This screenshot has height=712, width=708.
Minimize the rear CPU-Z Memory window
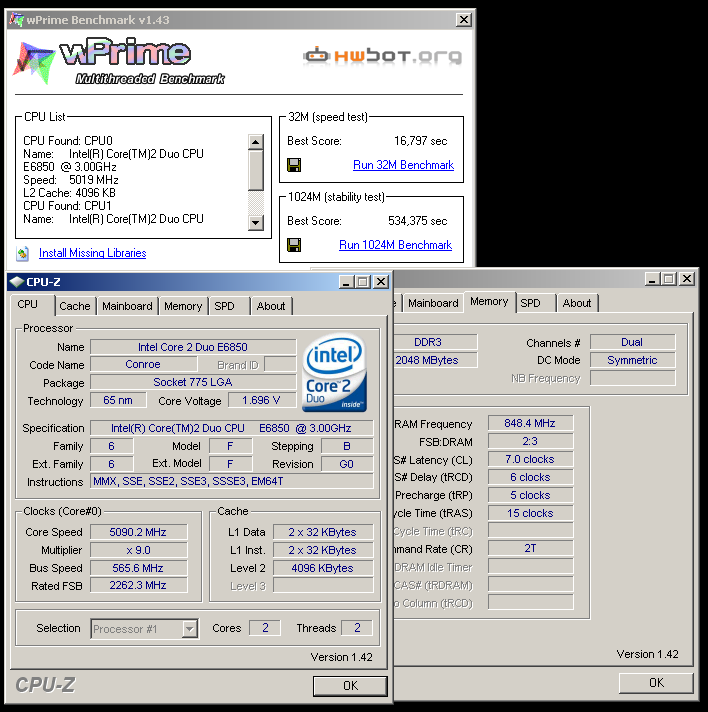point(653,279)
